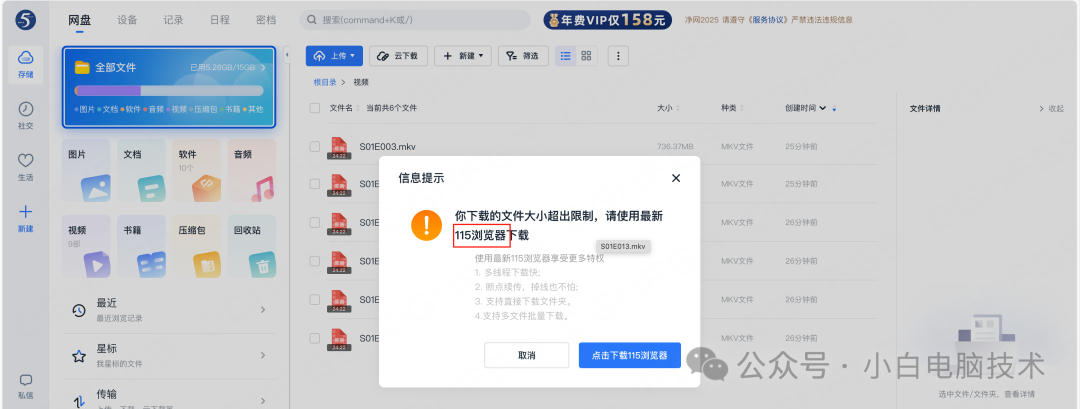Click the orange warning exclamation icon
The image size is (1080, 409).
tap(426, 225)
